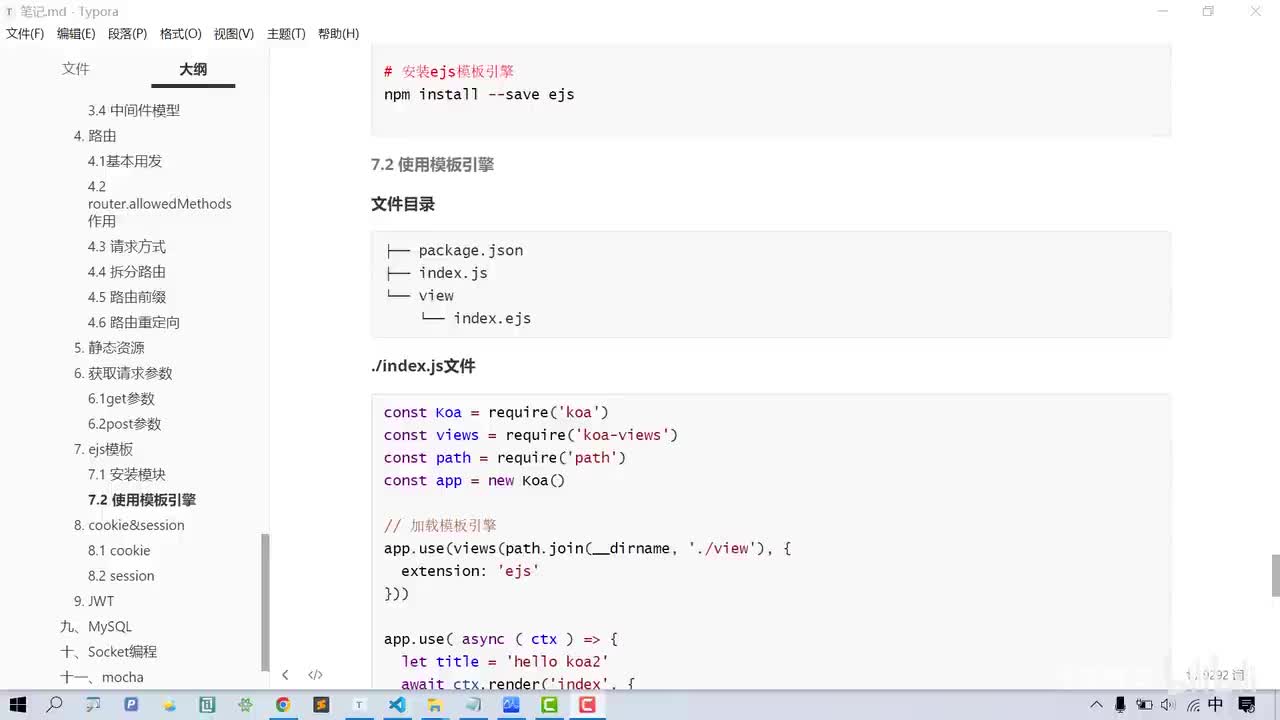This screenshot has width=1280, height=720.
Task: Open the 编辑(E) menu
Action: pyautogui.click(x=76, y=34)
